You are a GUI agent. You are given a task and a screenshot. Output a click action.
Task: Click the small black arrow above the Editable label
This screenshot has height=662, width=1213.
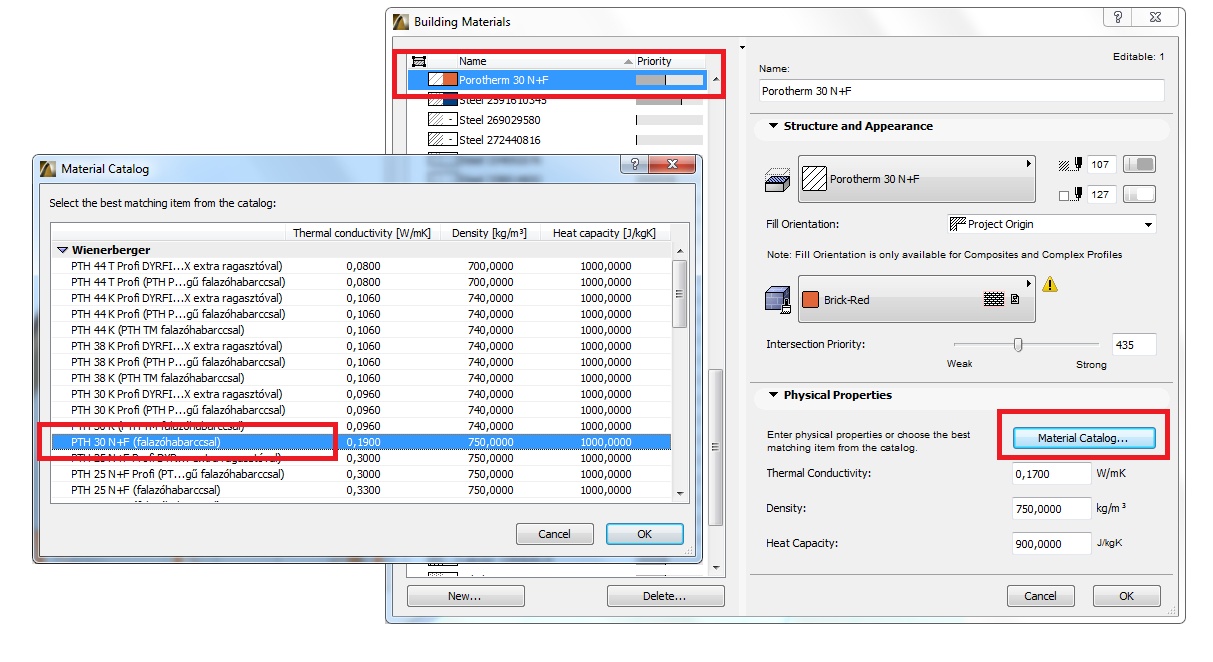pyautogui.click(x=742, y=47)
